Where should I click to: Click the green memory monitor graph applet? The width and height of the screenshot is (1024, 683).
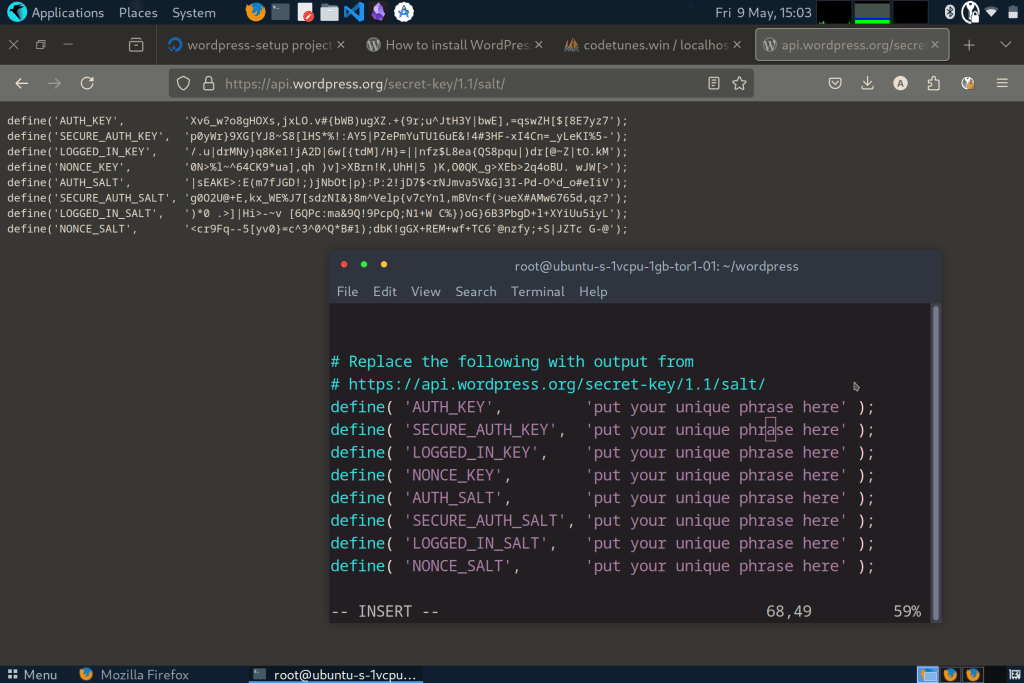tap(872, 12)
